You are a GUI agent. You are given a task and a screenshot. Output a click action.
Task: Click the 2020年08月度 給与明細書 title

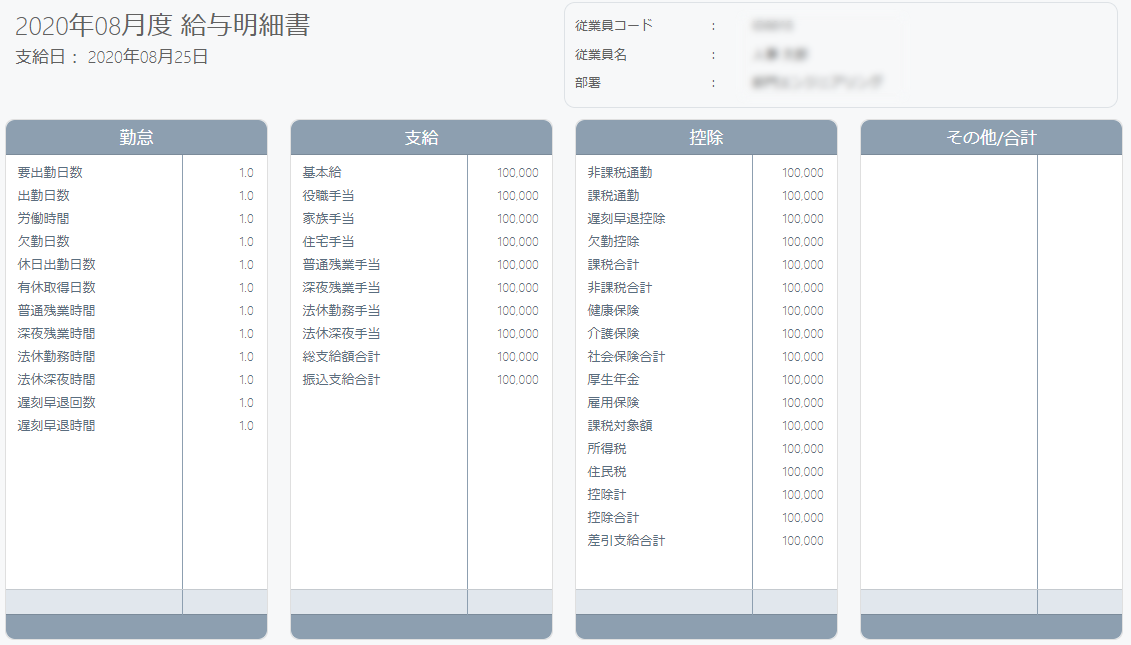pyautogui.click(x=162, y=25)
